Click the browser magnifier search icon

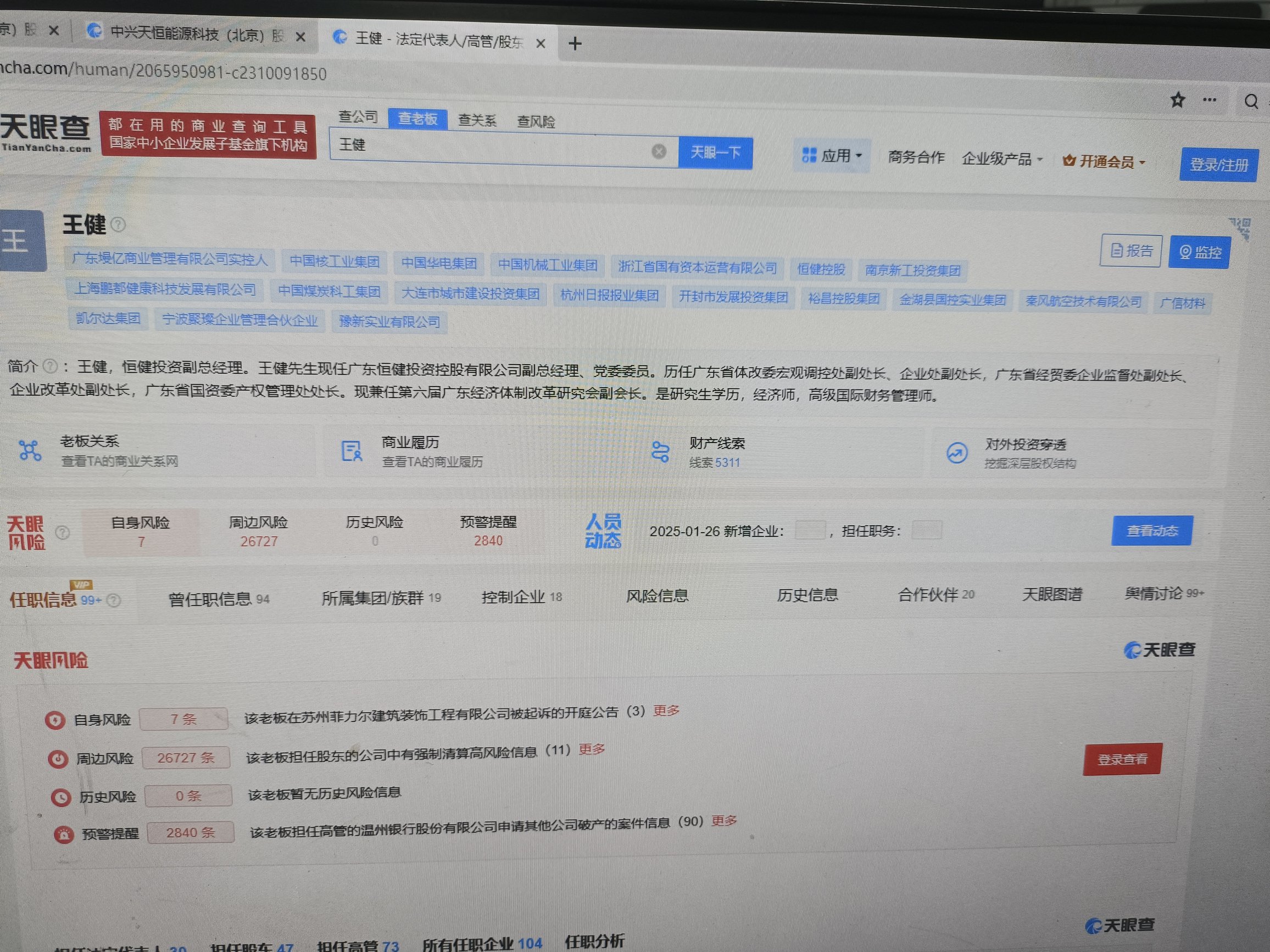pos(1252,102)
